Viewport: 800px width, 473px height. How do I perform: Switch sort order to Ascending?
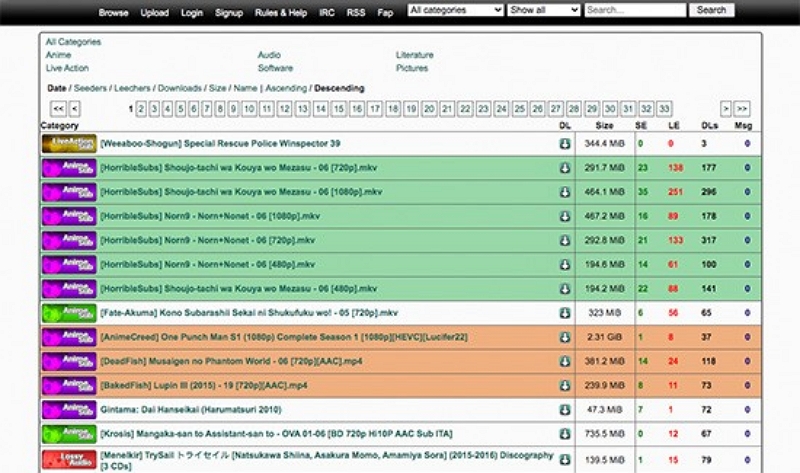pyautogui.click(x=286, y=88)
